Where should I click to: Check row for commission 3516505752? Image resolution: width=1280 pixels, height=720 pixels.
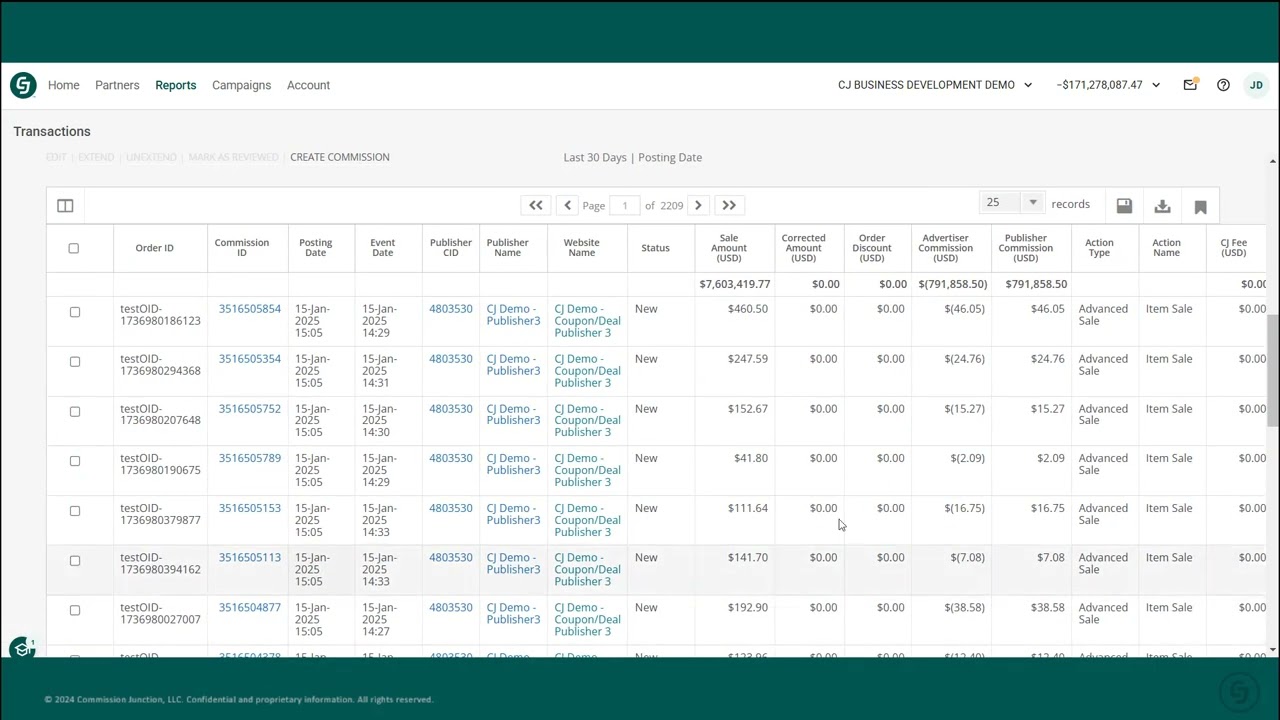(x=74, y=411)
